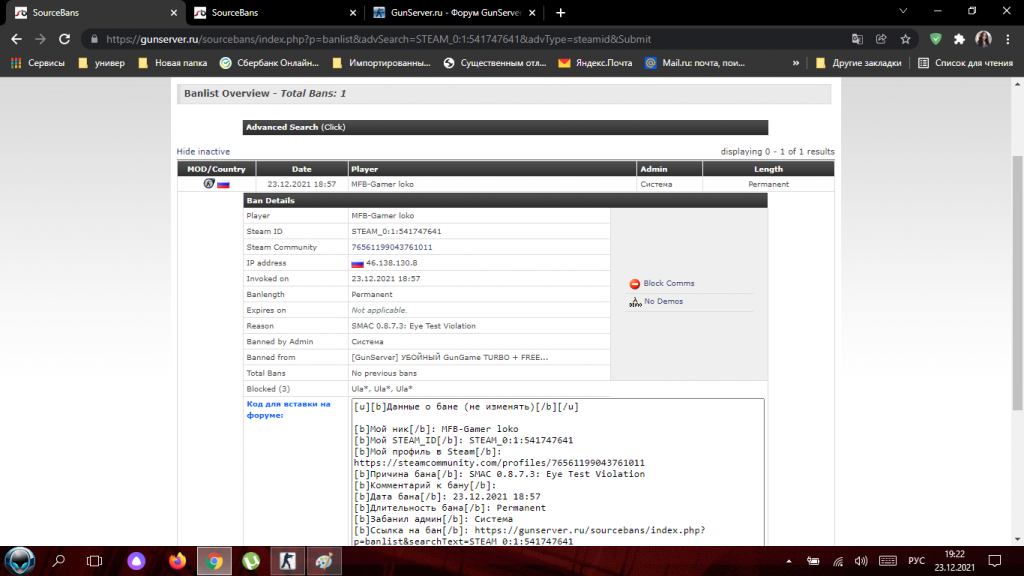Click the Block Comms icon
The image size is (1024, 576).
[x=634, y=284]
